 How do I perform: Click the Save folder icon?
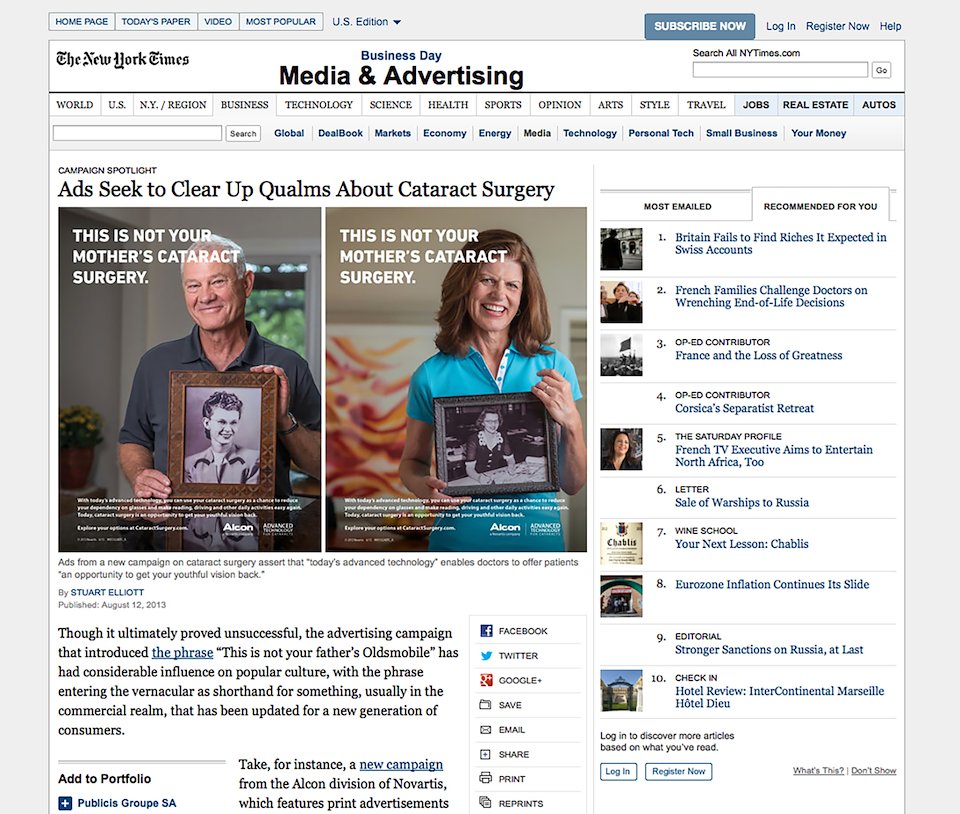(x=485, y=704)
